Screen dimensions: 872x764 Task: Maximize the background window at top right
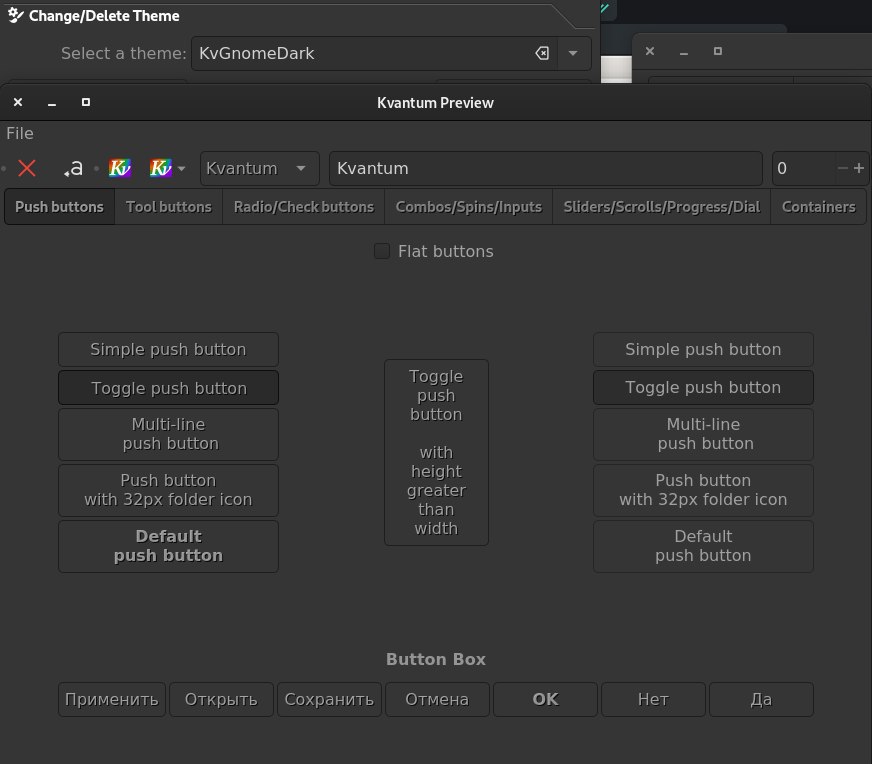[x=718, y=51]
